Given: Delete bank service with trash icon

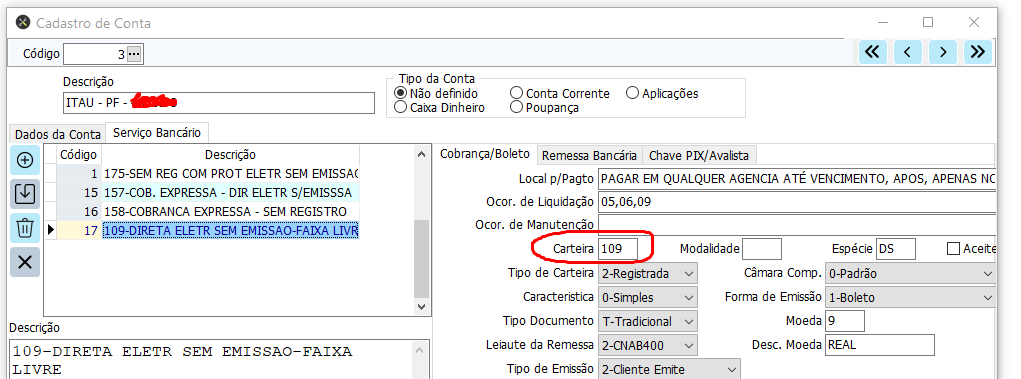Looking at the screenshot, I should click(25, 228).
